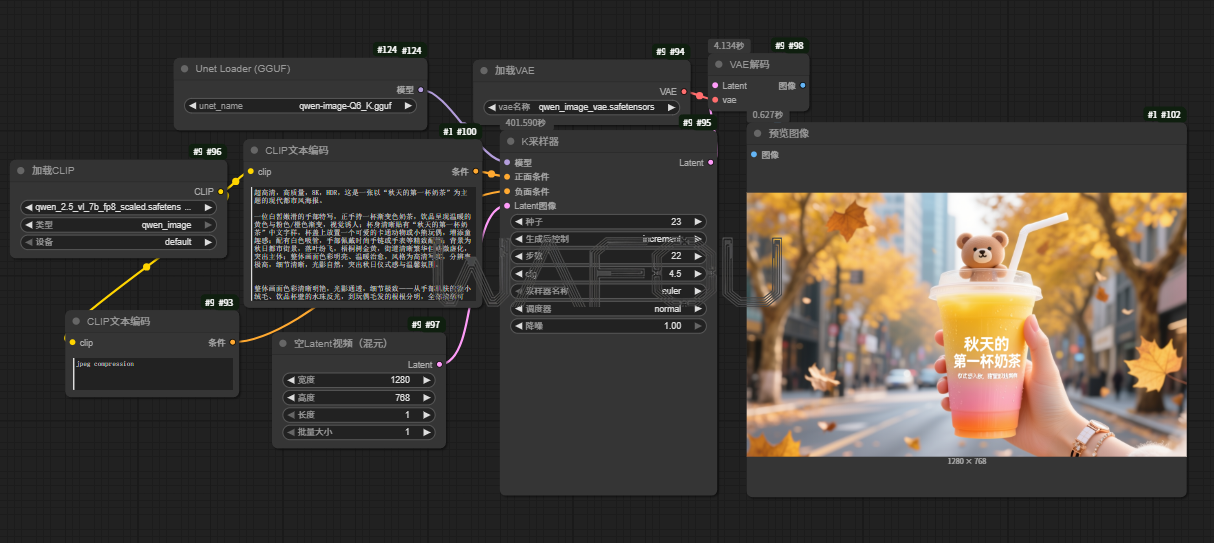Increase 步数 with its right arrow
The image size is (1214, 543).
coord(698,256)
